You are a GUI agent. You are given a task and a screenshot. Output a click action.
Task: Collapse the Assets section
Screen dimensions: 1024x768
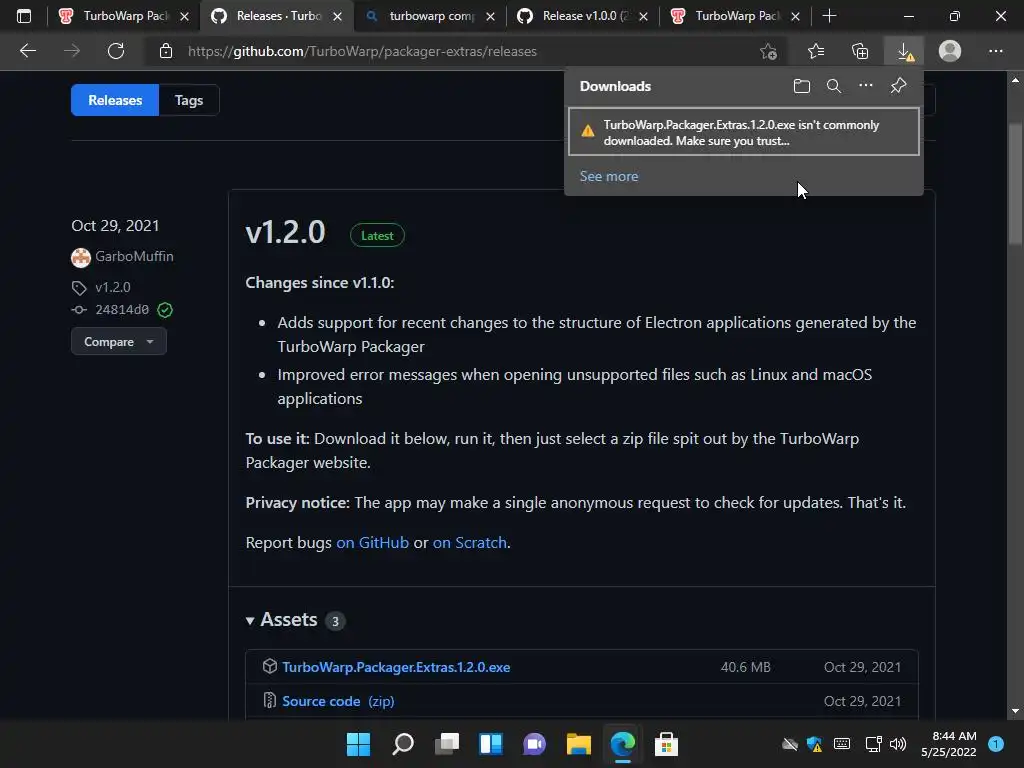coord(282,620)
